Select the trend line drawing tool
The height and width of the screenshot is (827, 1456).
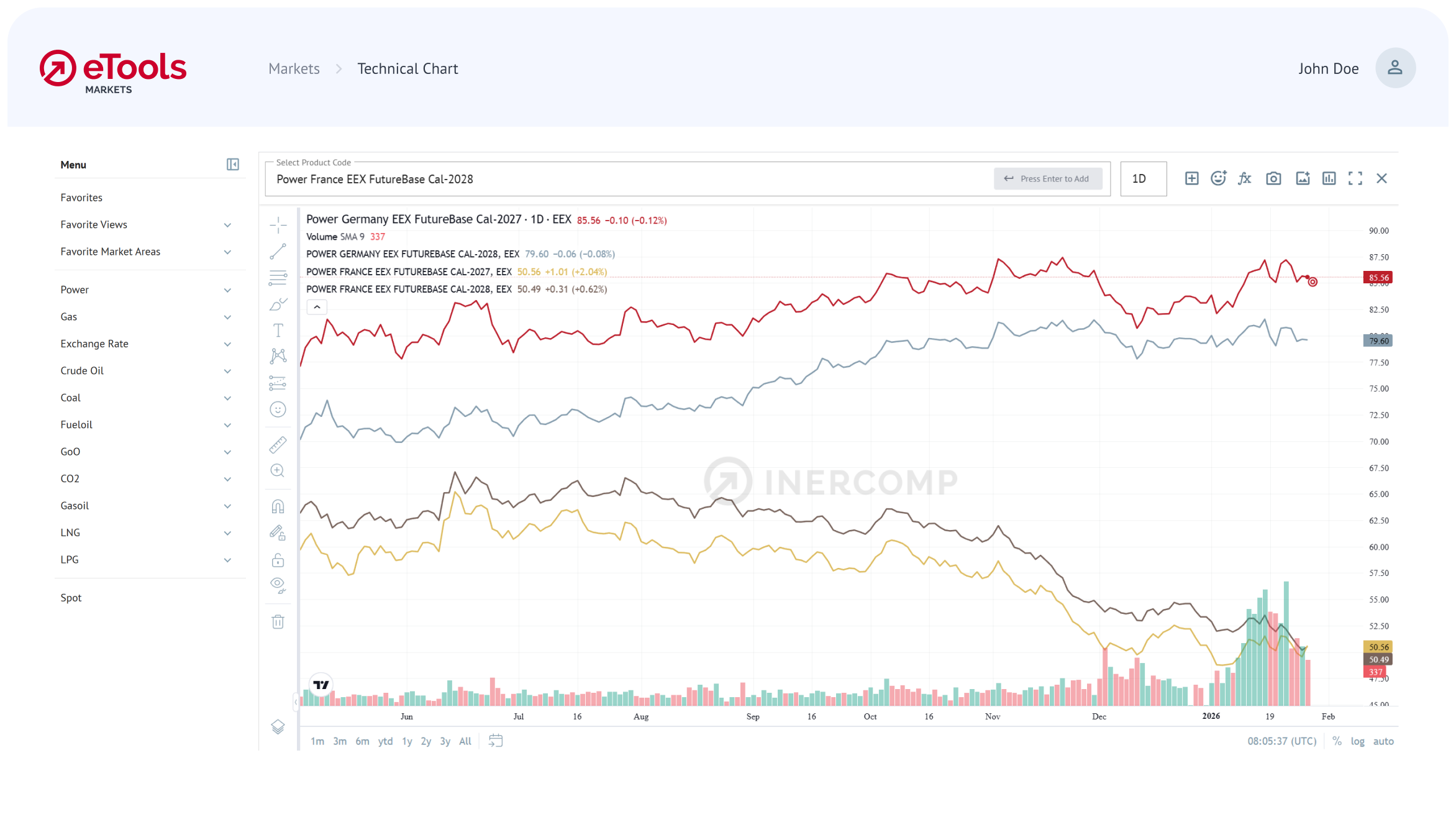[278, 252]
